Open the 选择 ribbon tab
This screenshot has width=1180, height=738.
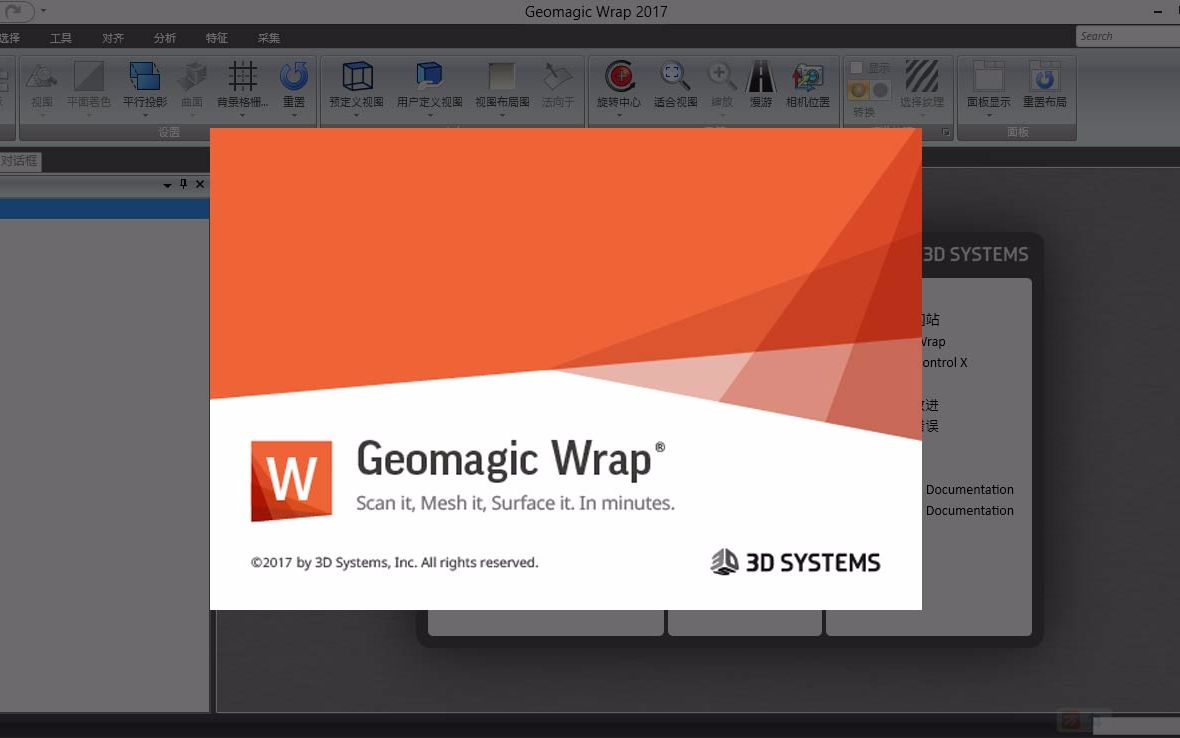(x=10, y=38)
